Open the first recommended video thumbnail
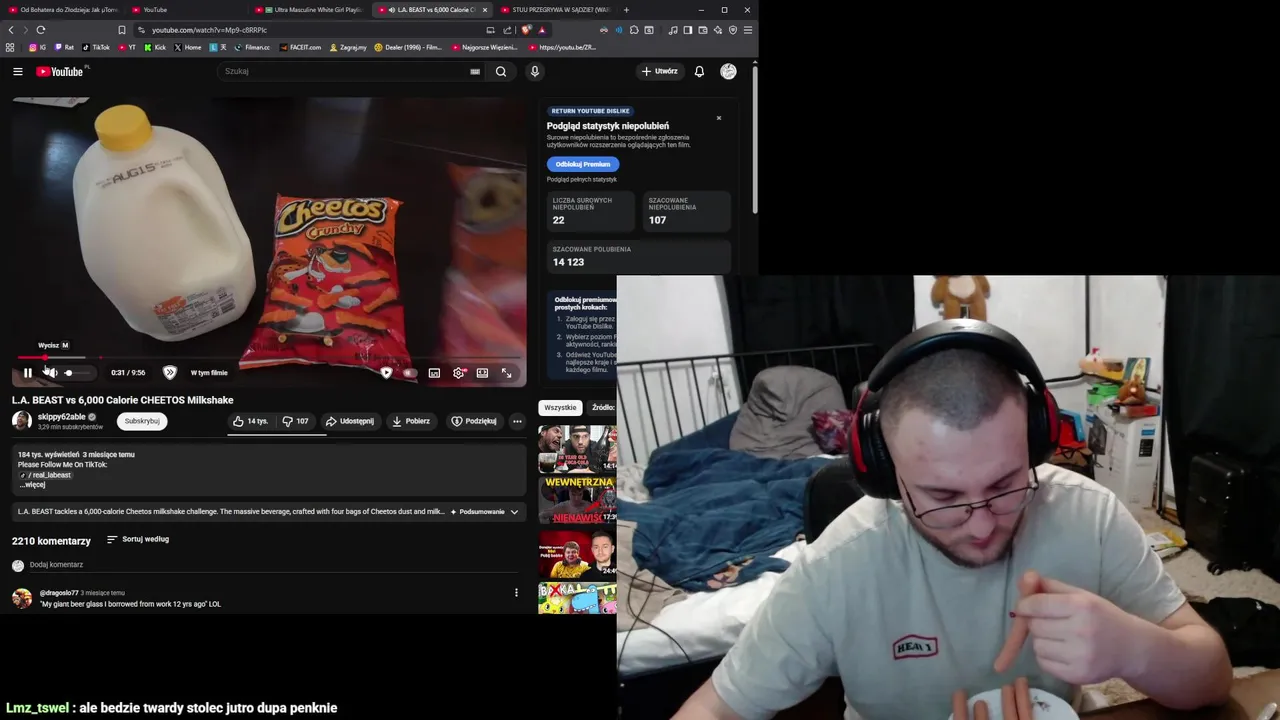The height and width of the screenshot is (720, 1280). click(x=577, y=449)
